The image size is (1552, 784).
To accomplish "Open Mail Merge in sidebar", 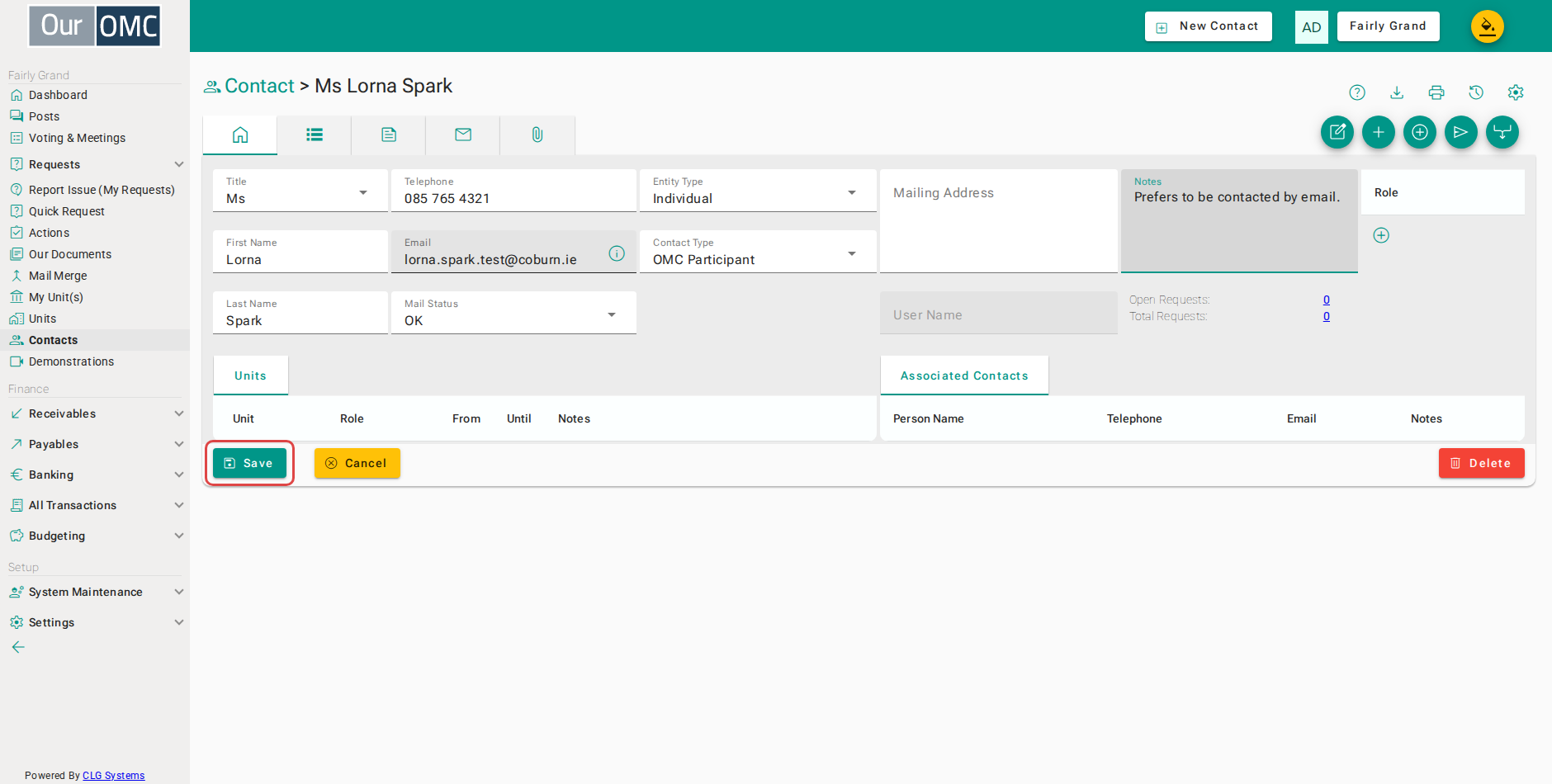I will click(x=58, y=276).
